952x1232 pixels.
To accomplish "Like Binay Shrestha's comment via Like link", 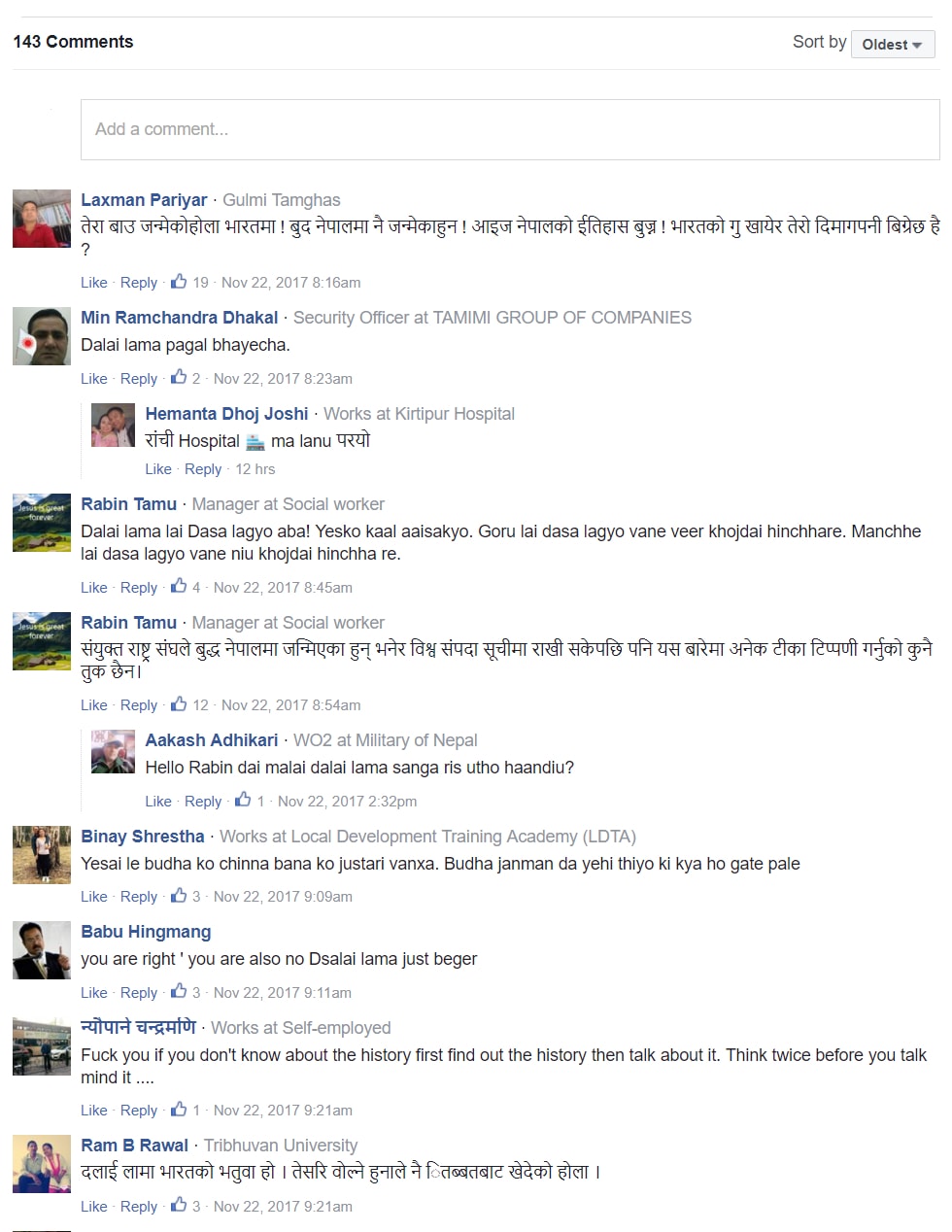I will coord(94,897).
